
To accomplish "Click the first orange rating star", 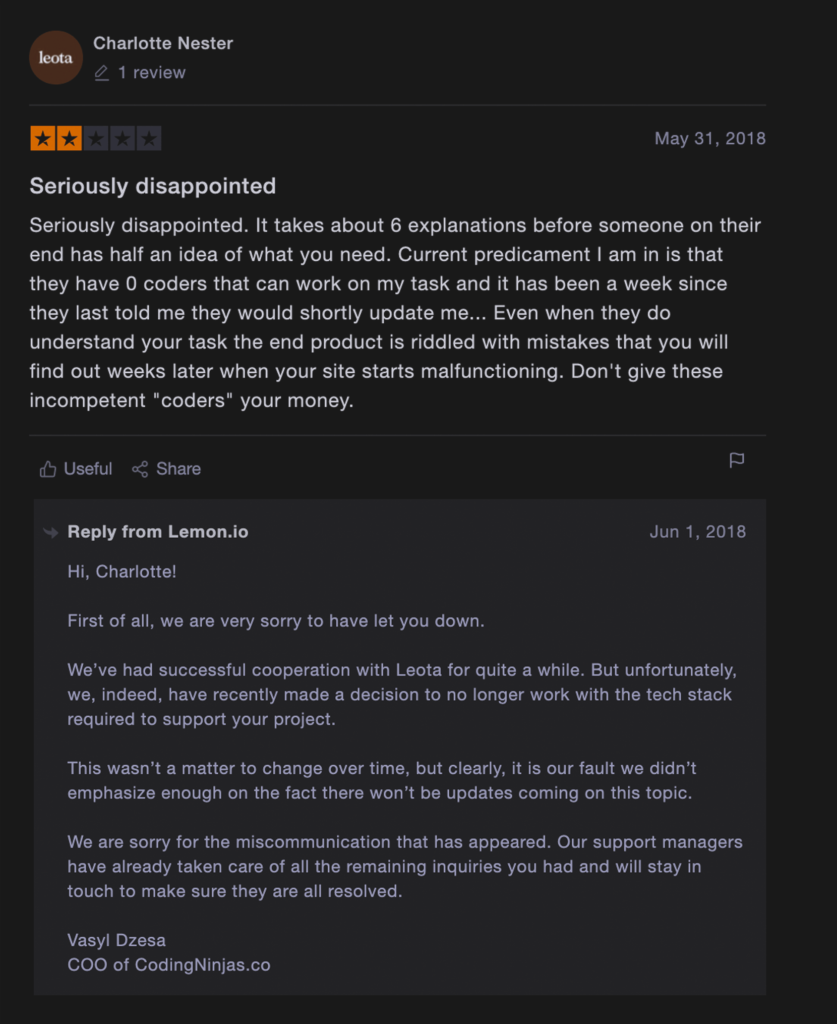I will pos(43,138).
